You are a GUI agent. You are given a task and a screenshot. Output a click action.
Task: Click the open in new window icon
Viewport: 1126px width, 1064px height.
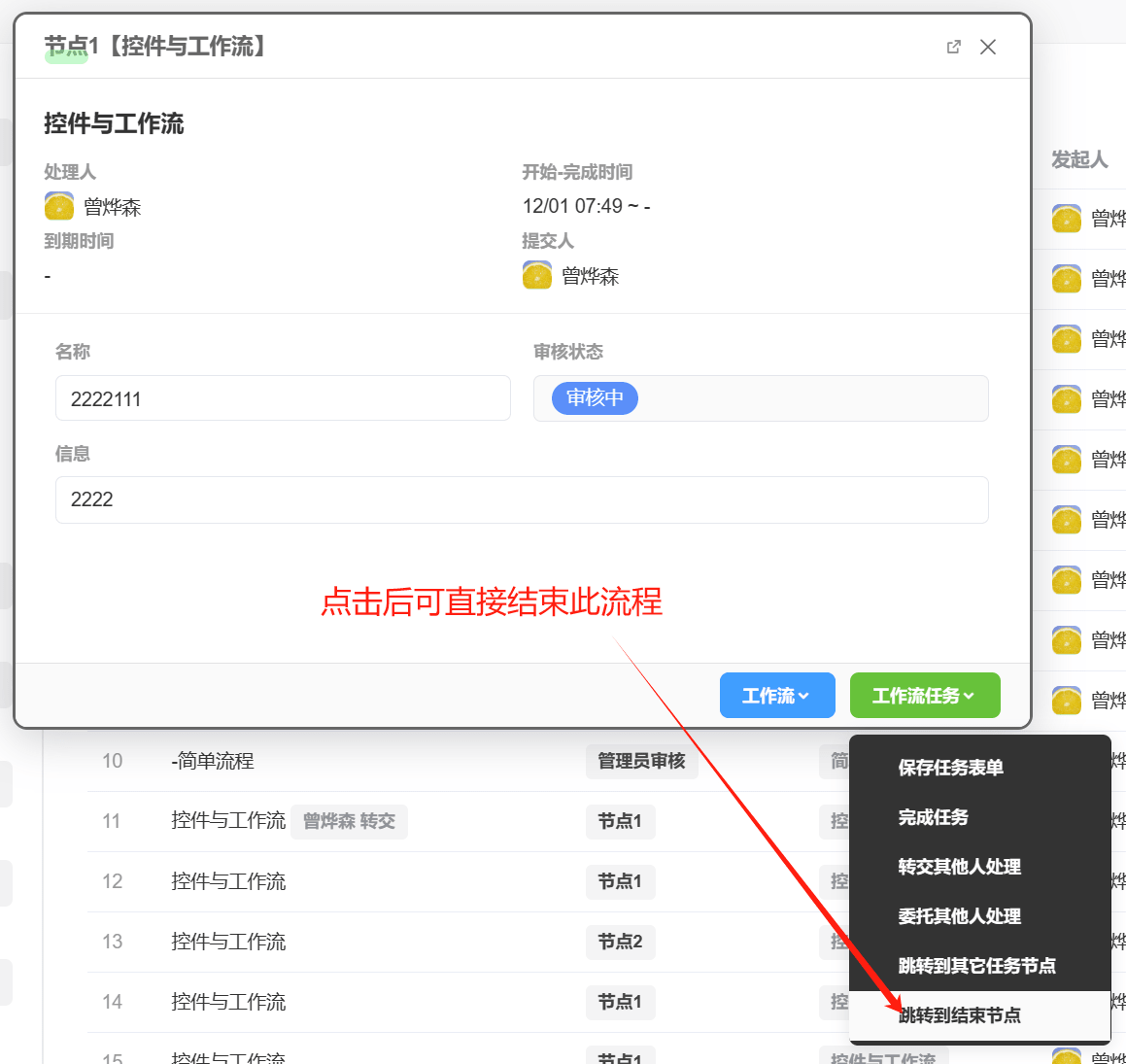click(x=953, y=47)
